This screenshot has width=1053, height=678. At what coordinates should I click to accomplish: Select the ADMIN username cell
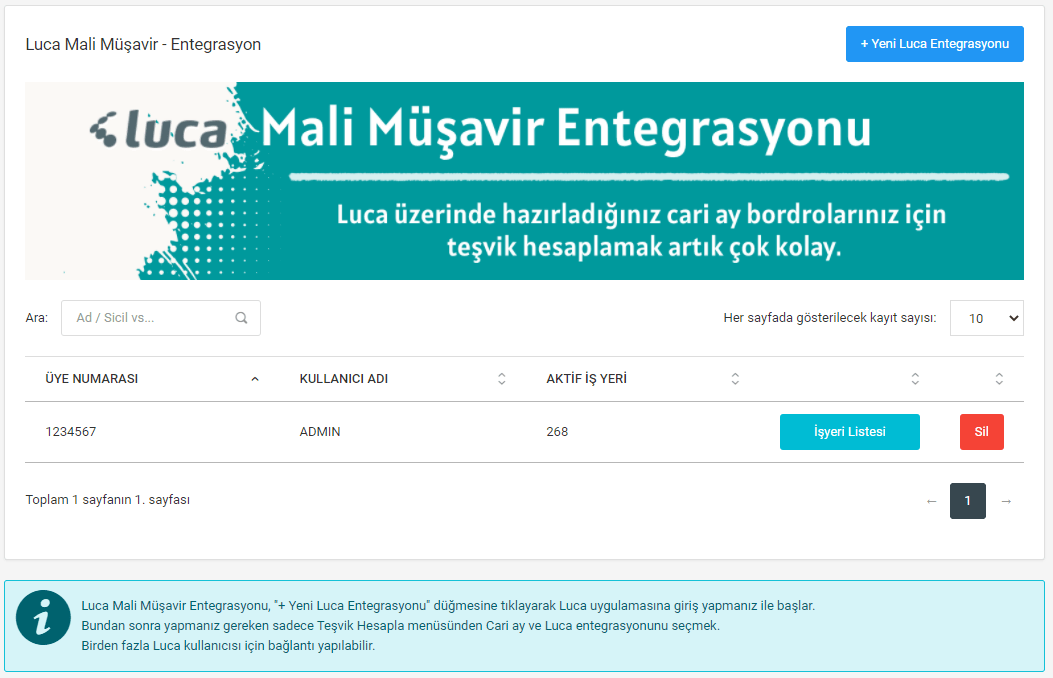click(320, 432)
